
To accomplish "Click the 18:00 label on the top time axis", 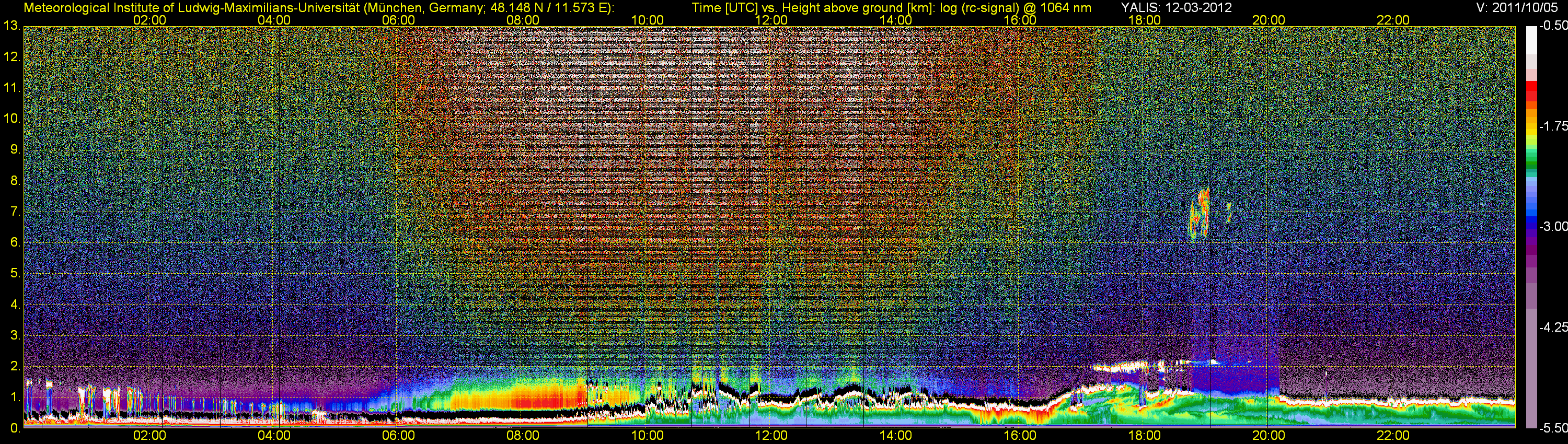I will pyautogui.click(x=1144, y=20).
